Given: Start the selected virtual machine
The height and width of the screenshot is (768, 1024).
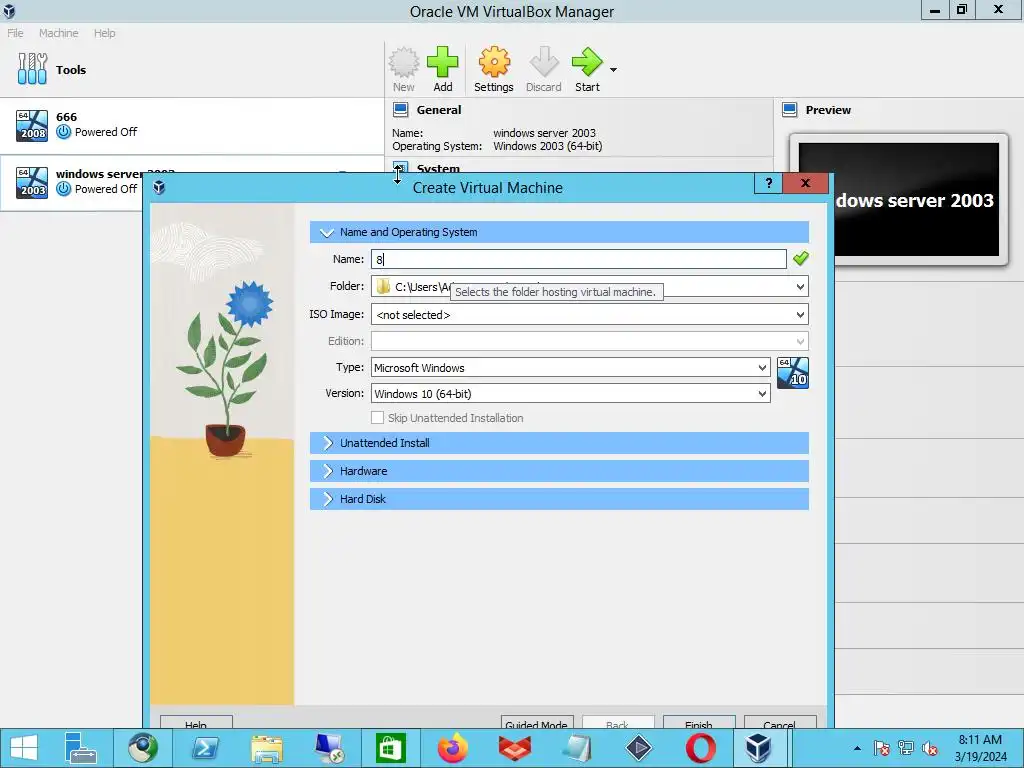Looking at the screenshot, I should pyautogui.click(x=587, y=69).
